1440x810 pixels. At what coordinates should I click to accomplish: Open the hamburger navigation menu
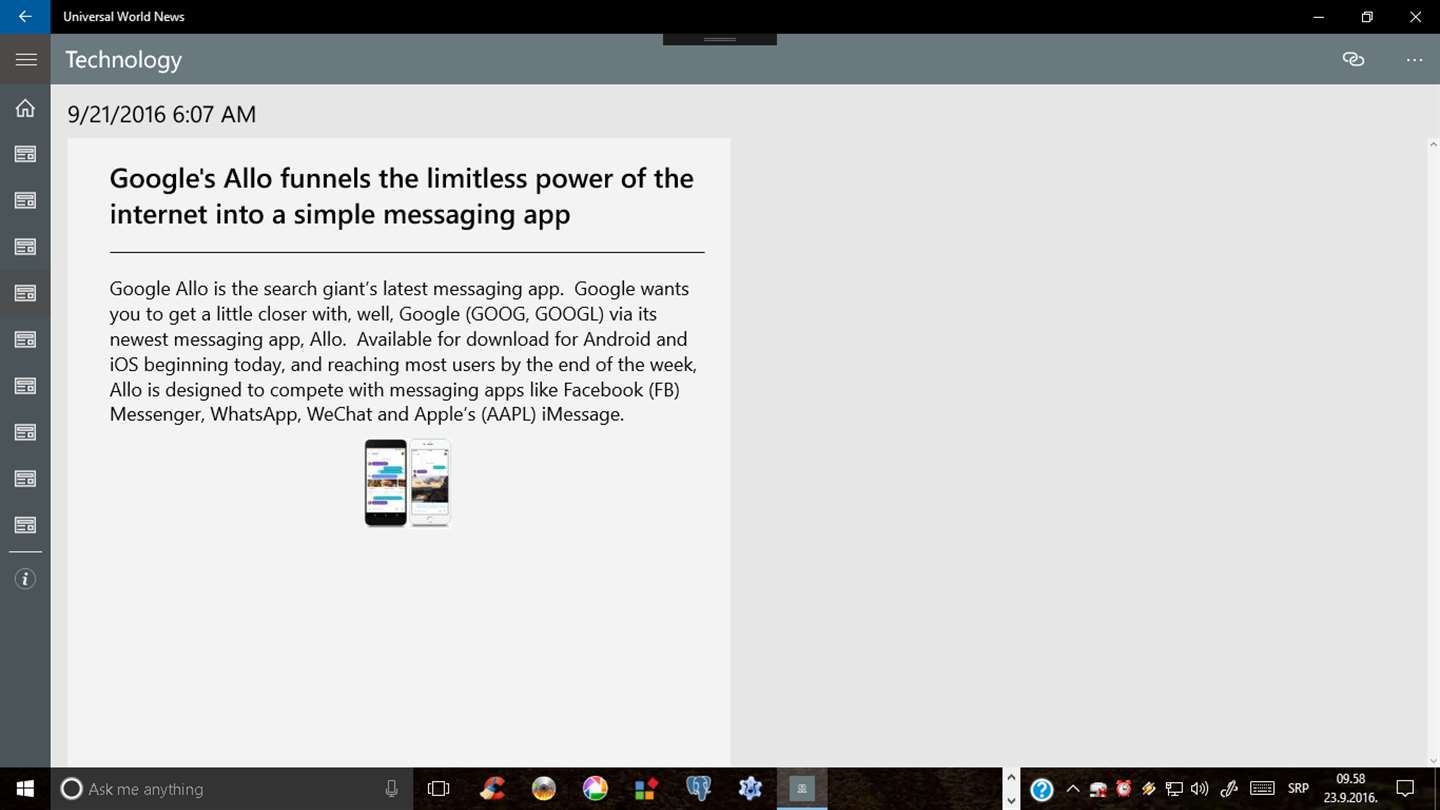(x=25, y=60)
